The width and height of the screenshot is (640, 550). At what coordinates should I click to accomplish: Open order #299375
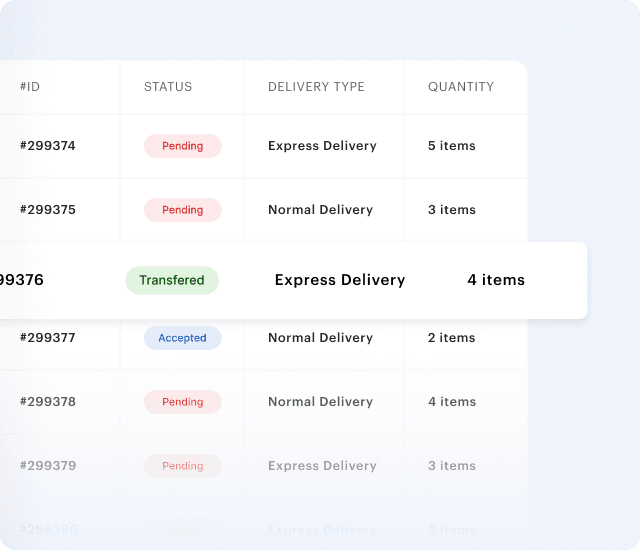point(47,210)
